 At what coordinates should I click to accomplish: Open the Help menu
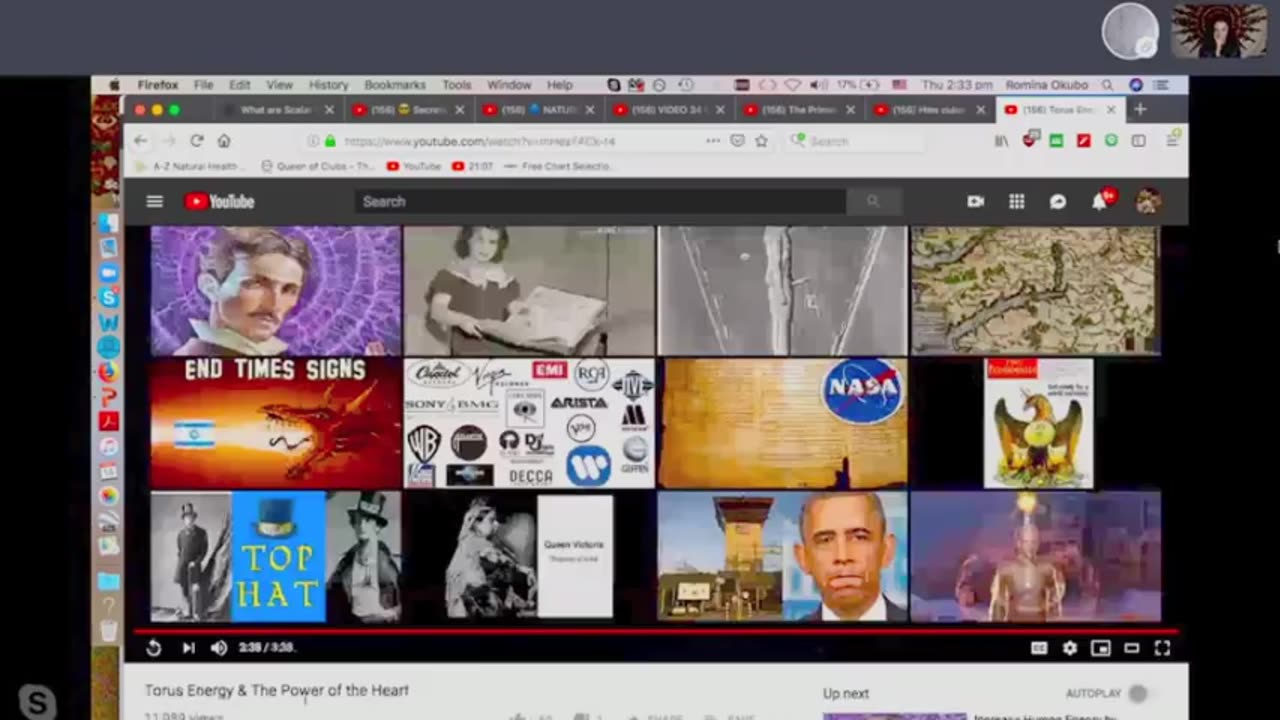pyautogui.click(x=560, y=85)
